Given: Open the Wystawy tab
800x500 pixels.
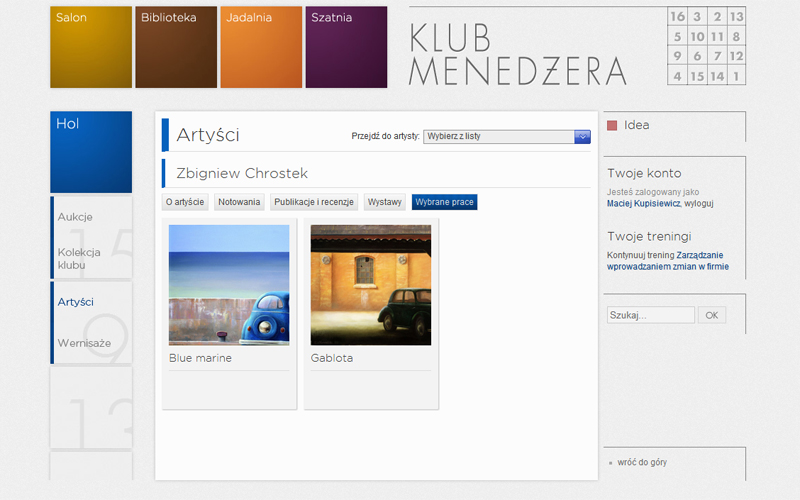Looking at the screenshot, I should [x=385, y=202].
